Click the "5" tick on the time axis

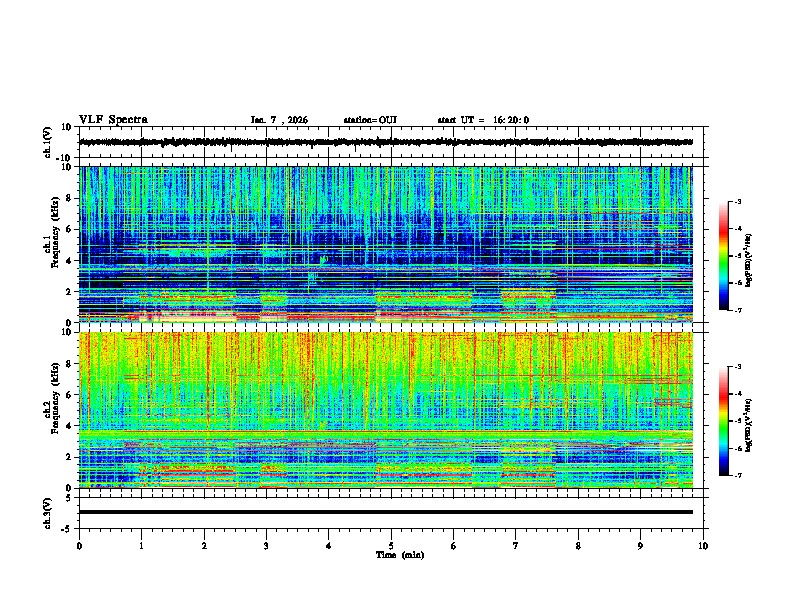391,546
